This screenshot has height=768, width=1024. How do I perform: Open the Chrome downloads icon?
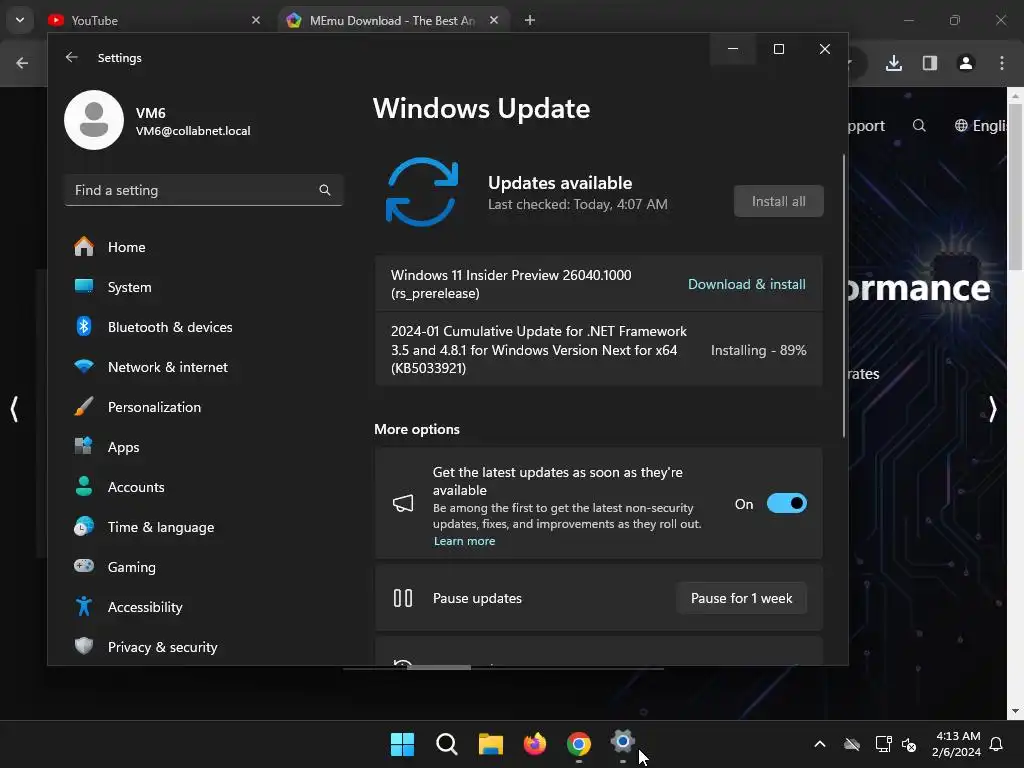pyautogui.click(x=894, y=63)
